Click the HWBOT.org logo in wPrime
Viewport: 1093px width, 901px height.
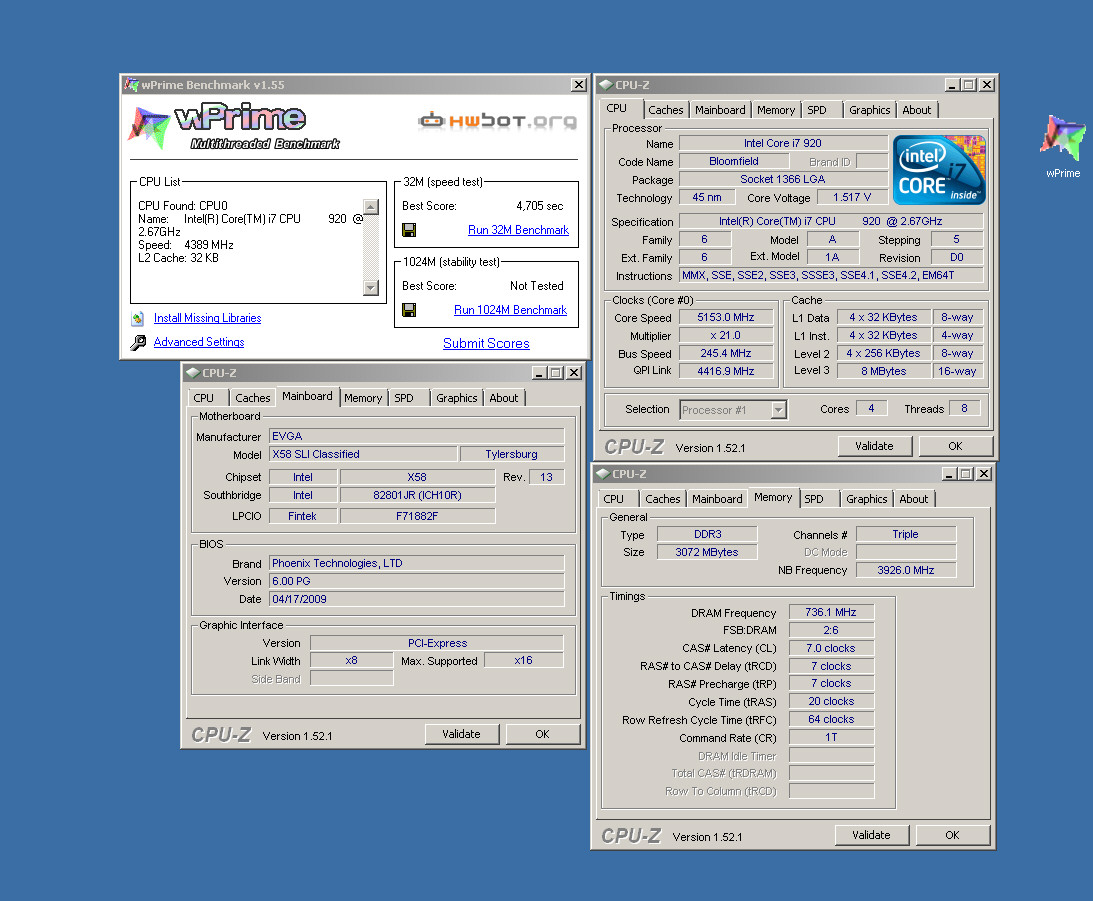(x=497, y=121)
